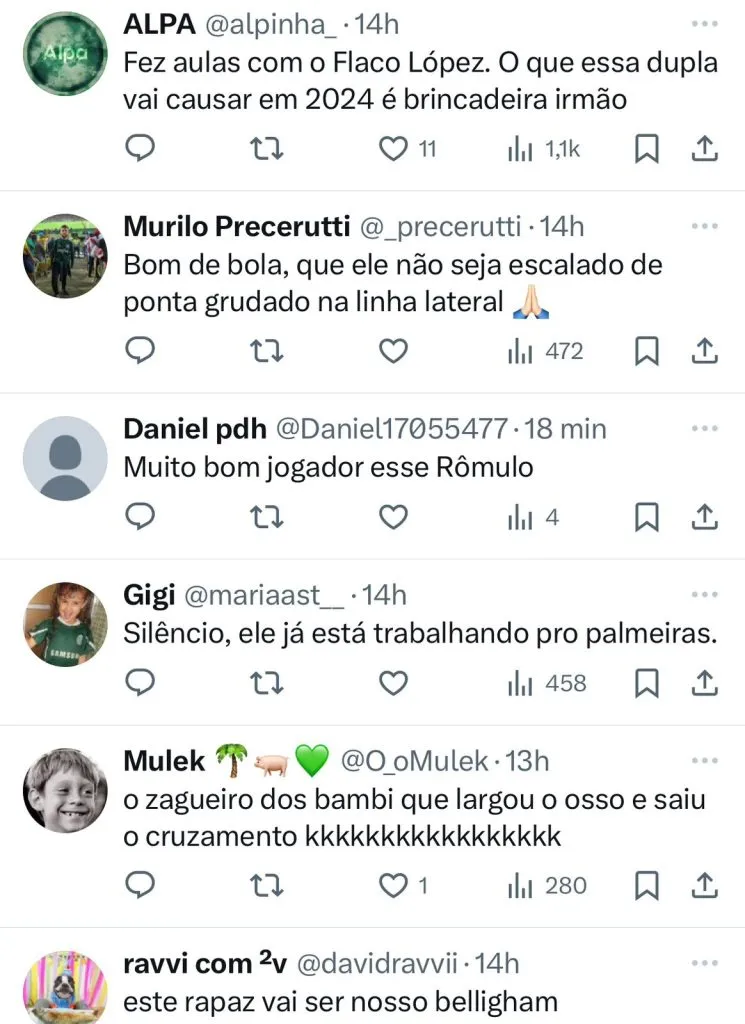Share Daniel pdh's tweet
The height and width of the screenshot is (1024, 745).
[704, 517]
